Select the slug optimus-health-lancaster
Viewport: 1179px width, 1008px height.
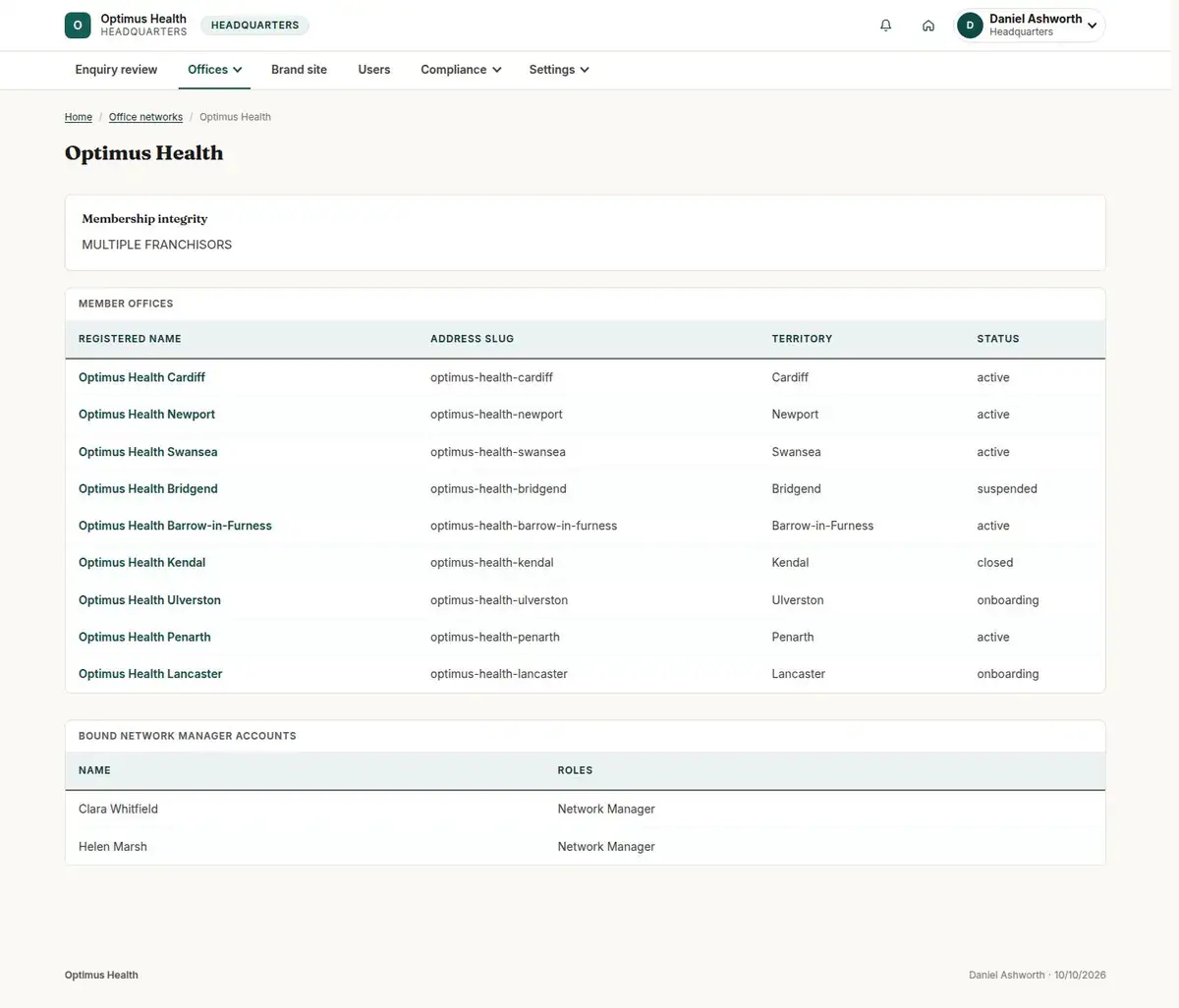point(499,674)
